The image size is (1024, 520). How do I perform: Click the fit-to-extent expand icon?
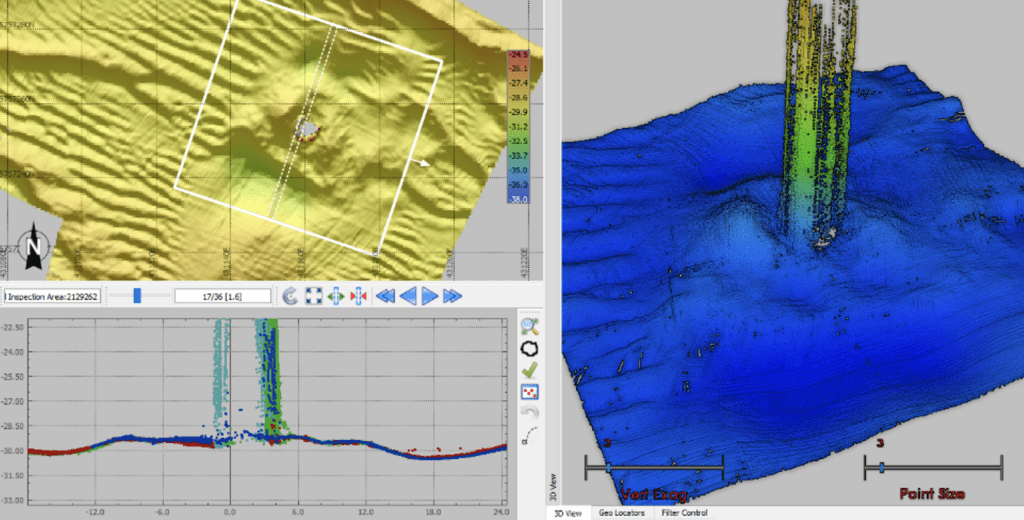point(313,296)
